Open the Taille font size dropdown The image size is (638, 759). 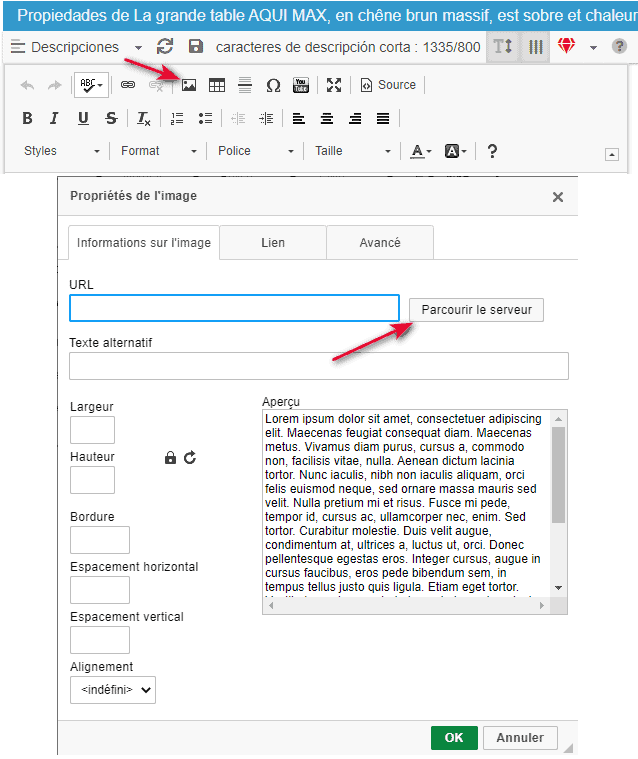[353, 151]
